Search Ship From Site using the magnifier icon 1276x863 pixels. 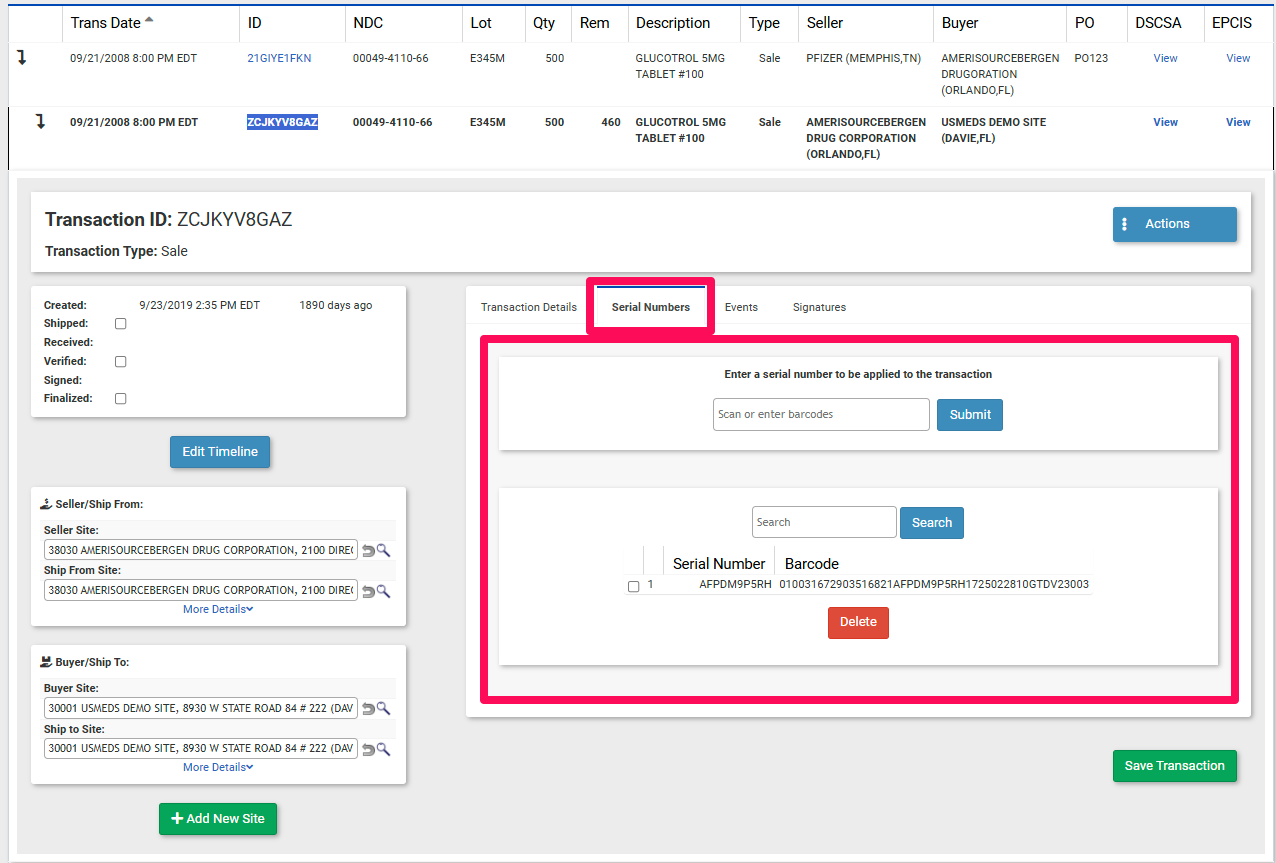coord(383,591)
